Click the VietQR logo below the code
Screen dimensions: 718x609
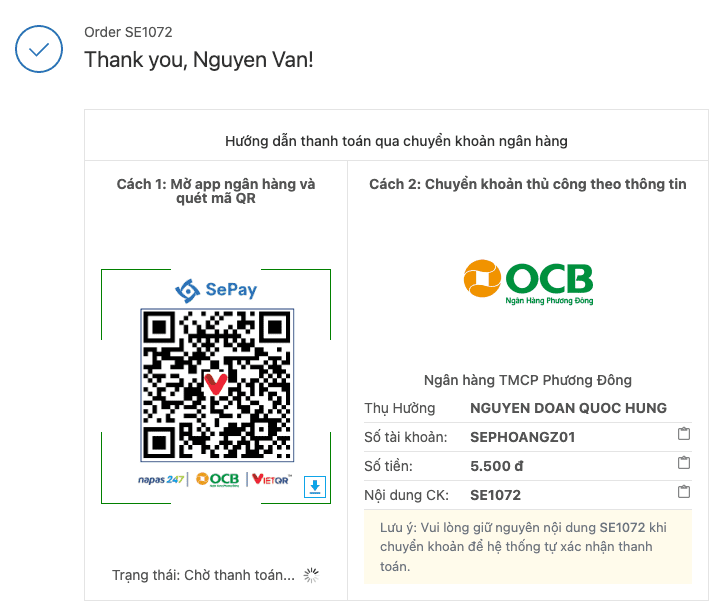(x=272, y=479)
